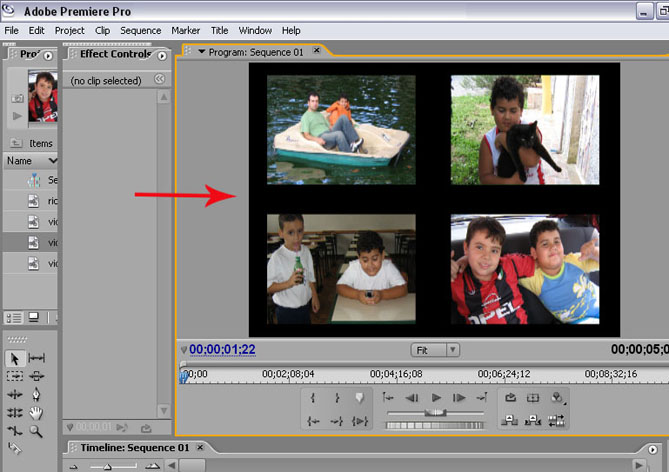The image size is (669, 472).
Task: Select the Selection arrow tool
Action: pos(15,358)
